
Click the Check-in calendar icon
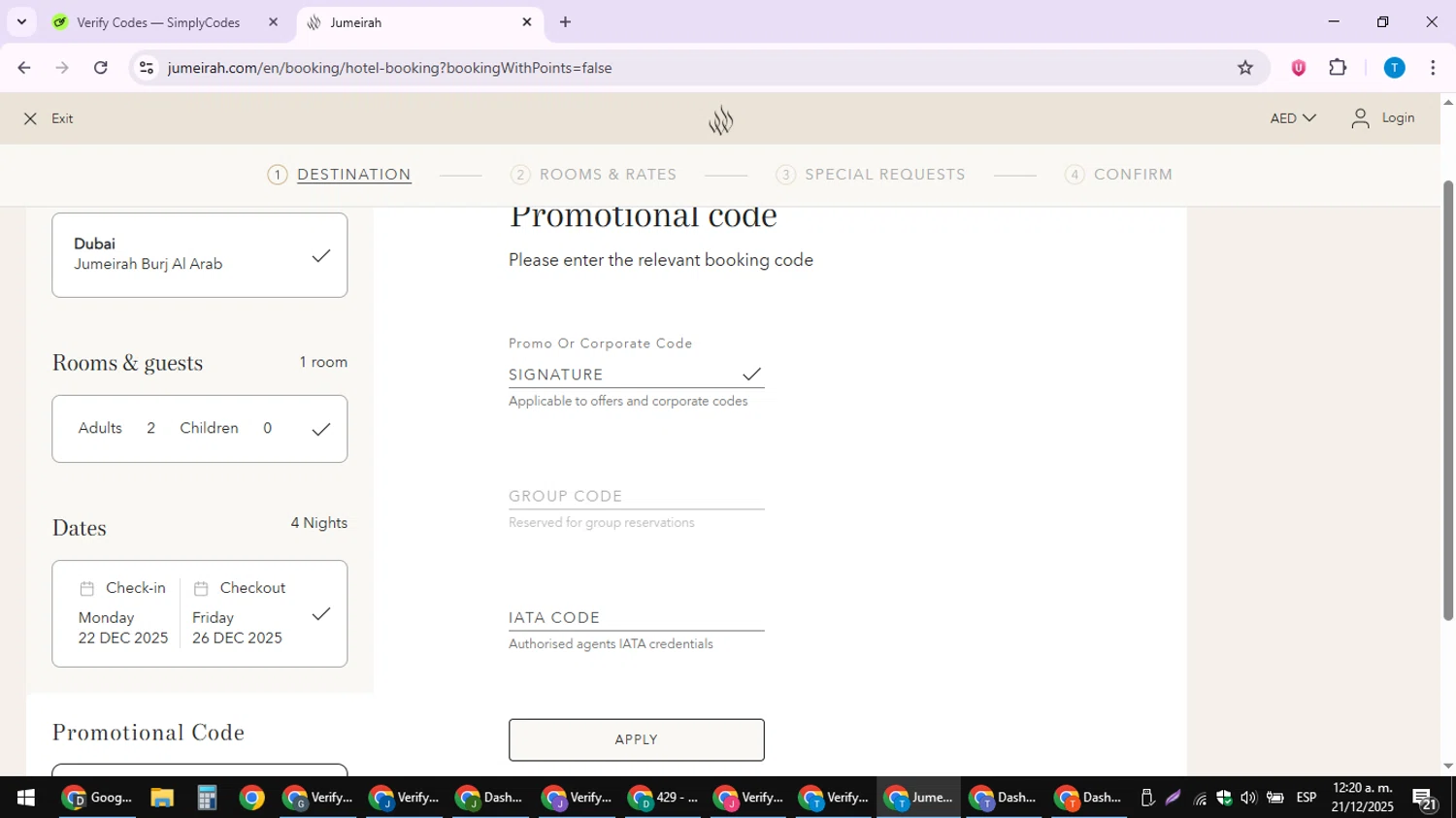(x=87, y=589)
